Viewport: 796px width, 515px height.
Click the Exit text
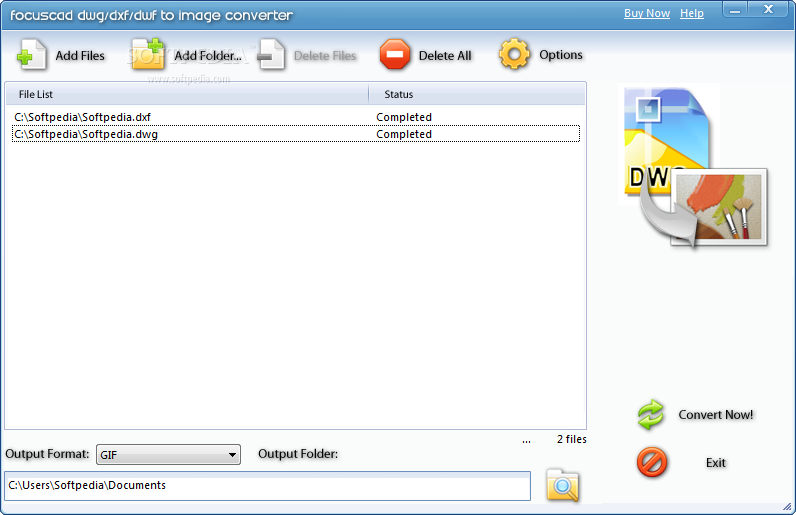click(716, 463)
